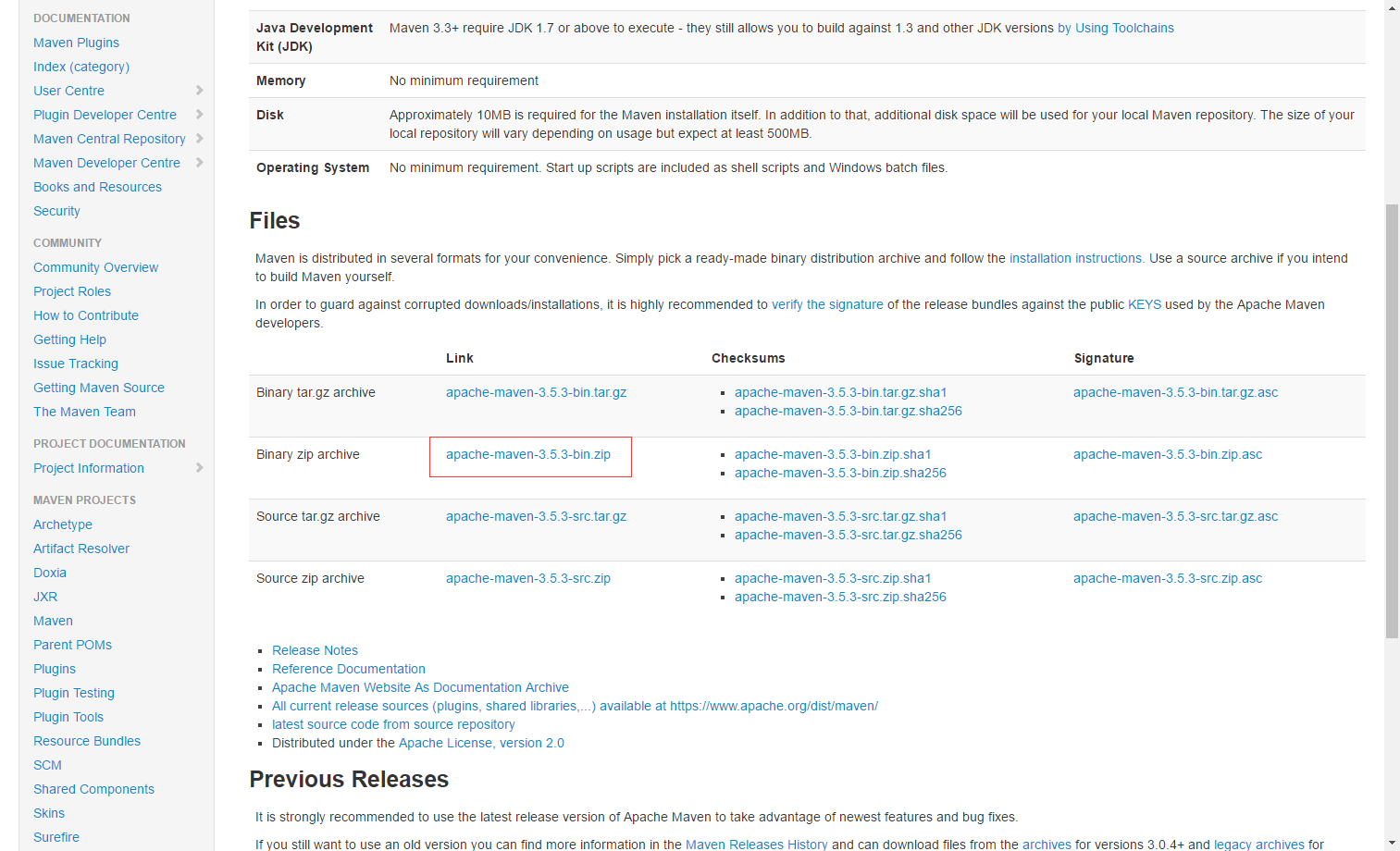This screenshot has width=1400, height=851.
Task: Expand the Maven Developer Centre arrow
Action: [199, 163]
